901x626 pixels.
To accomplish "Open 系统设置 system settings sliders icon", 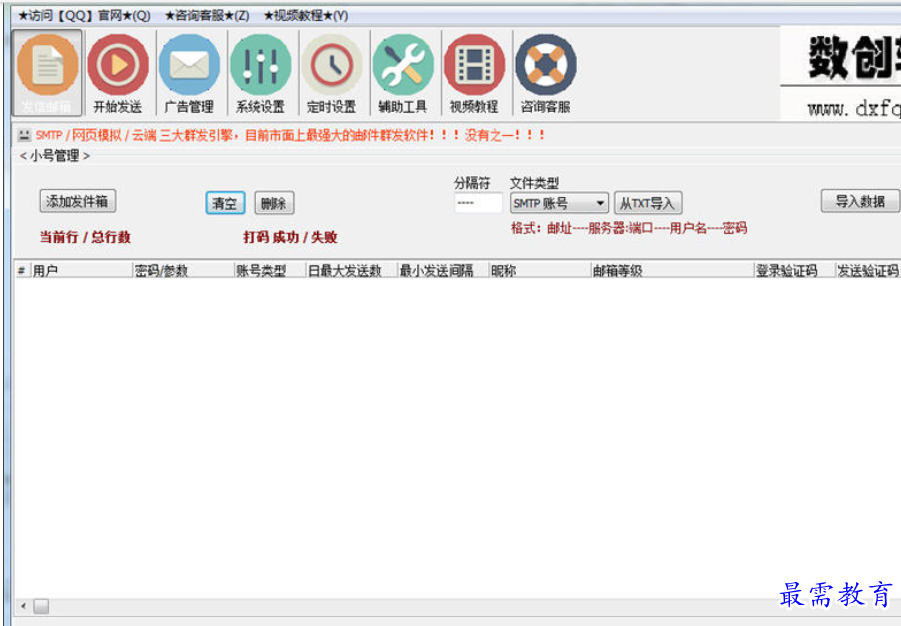I will pos(260,73).
